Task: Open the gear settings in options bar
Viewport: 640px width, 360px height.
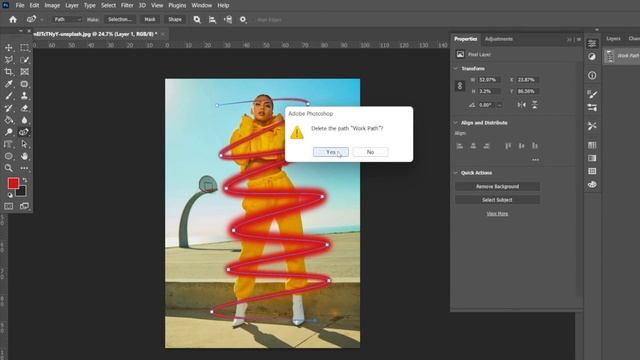Action: [243, 19]
